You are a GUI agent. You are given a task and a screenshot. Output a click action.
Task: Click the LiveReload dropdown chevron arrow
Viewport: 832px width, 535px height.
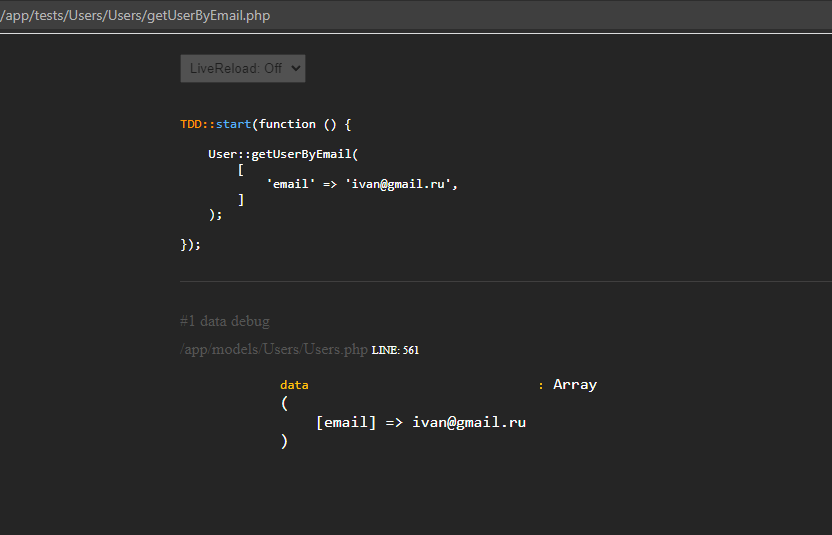[296, 68]
